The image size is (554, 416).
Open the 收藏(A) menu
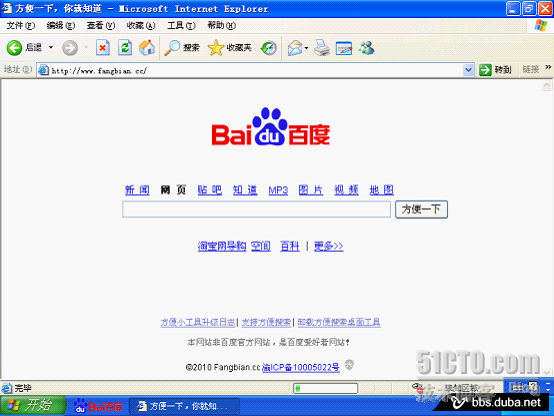pyautogui.click(x=141, y=25)
